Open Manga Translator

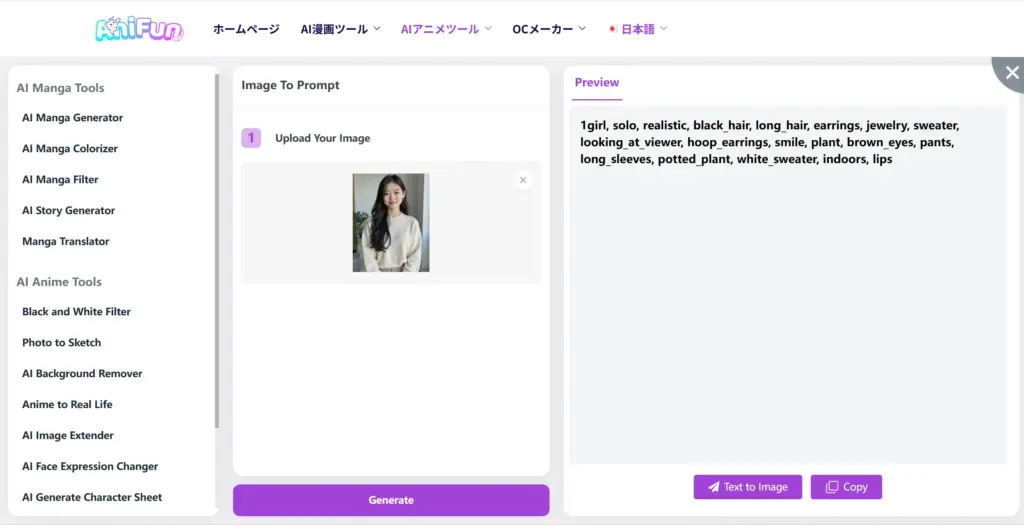click(66, 242)
